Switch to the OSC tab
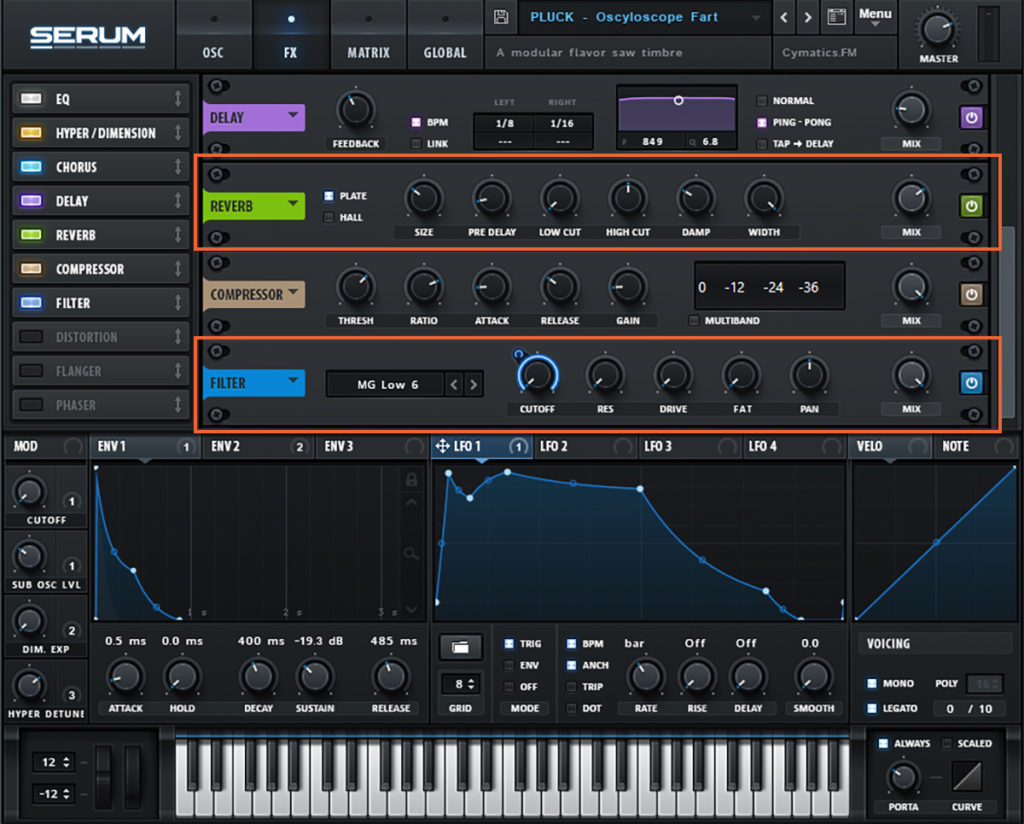This screenshot has height=824, width=1024. point(213,35)
